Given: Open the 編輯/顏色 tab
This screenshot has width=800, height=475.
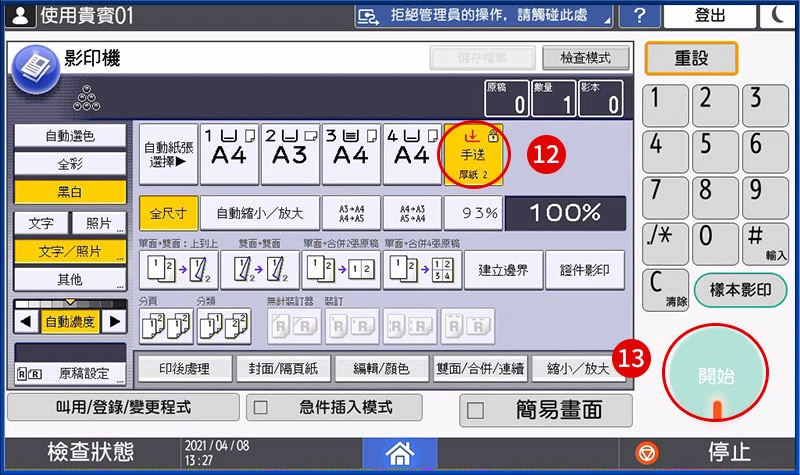Looking at the screenshot, I should [x=382, y=368].
